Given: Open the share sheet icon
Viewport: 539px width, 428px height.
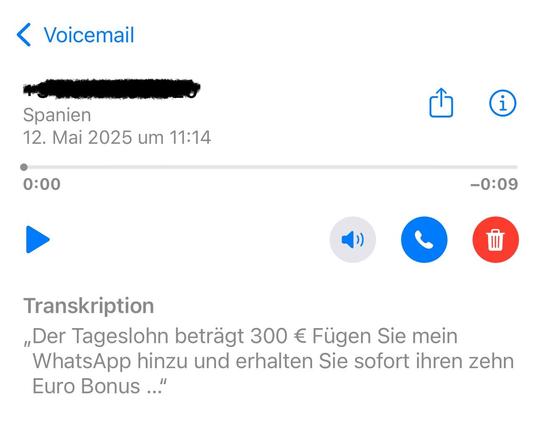Looking at the screenshot, I should 441,103.
